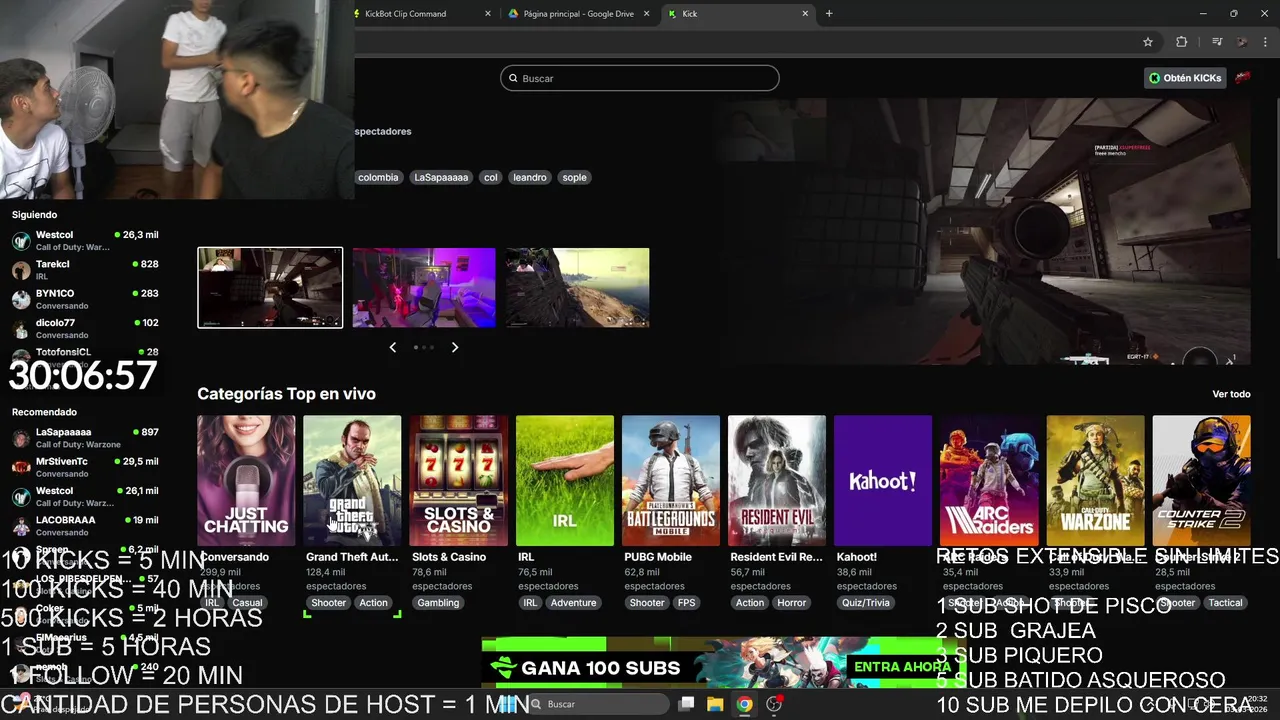Open Google Chrome from the taskbar

click(745, 704)
